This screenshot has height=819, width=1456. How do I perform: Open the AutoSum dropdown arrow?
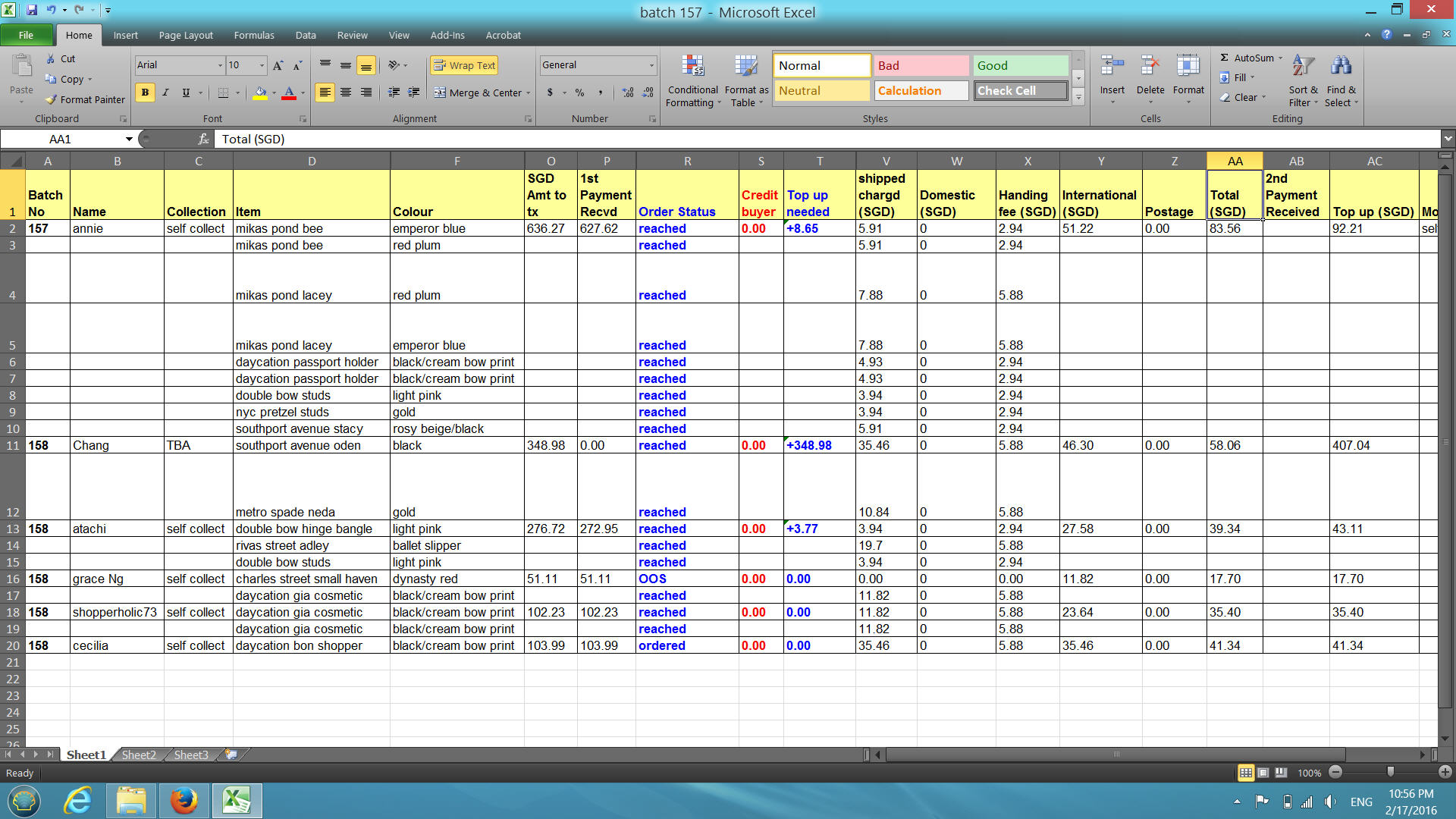(x=1281, y=58)
